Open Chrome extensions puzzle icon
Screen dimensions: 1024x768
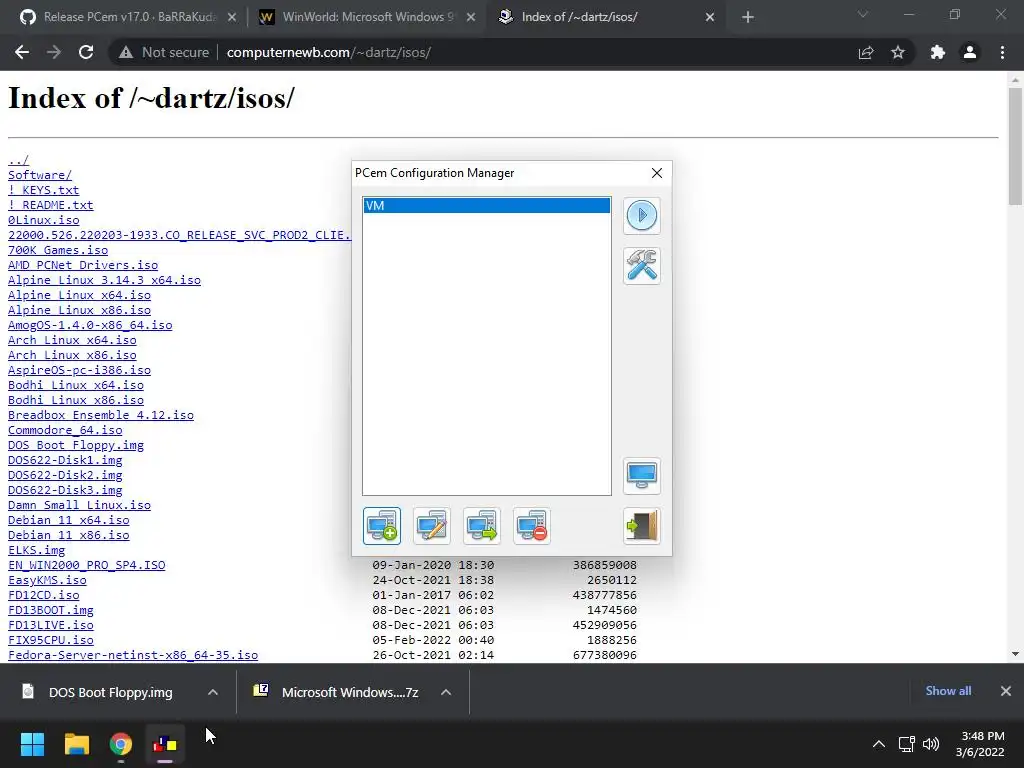[x=938, y=52]
